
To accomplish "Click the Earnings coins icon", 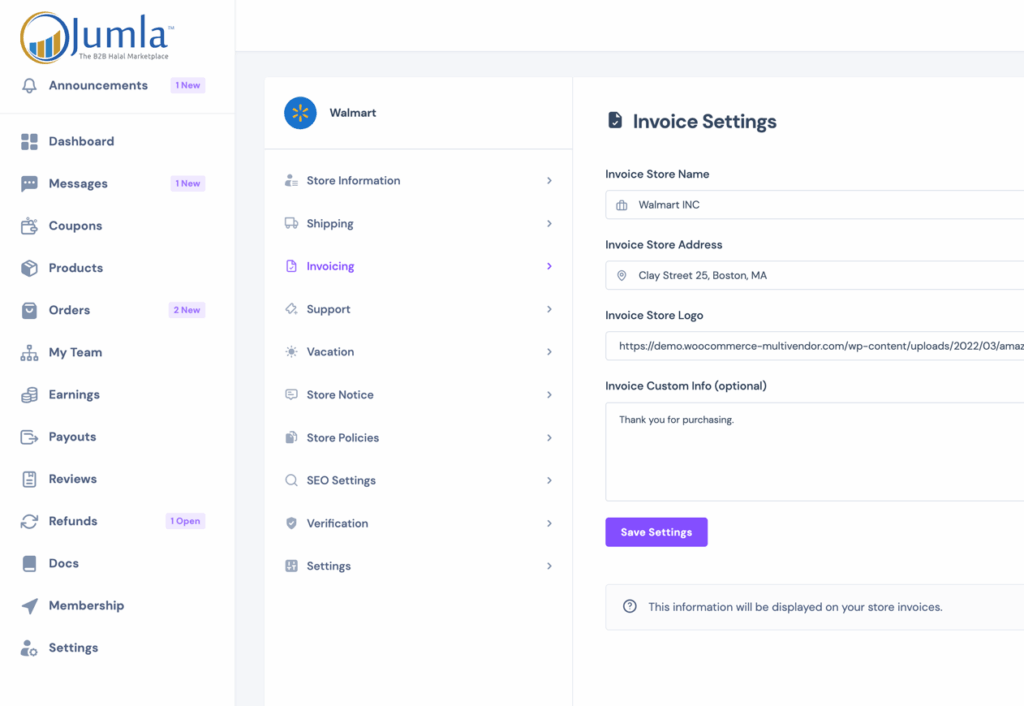I will click(x=29, y=395).
